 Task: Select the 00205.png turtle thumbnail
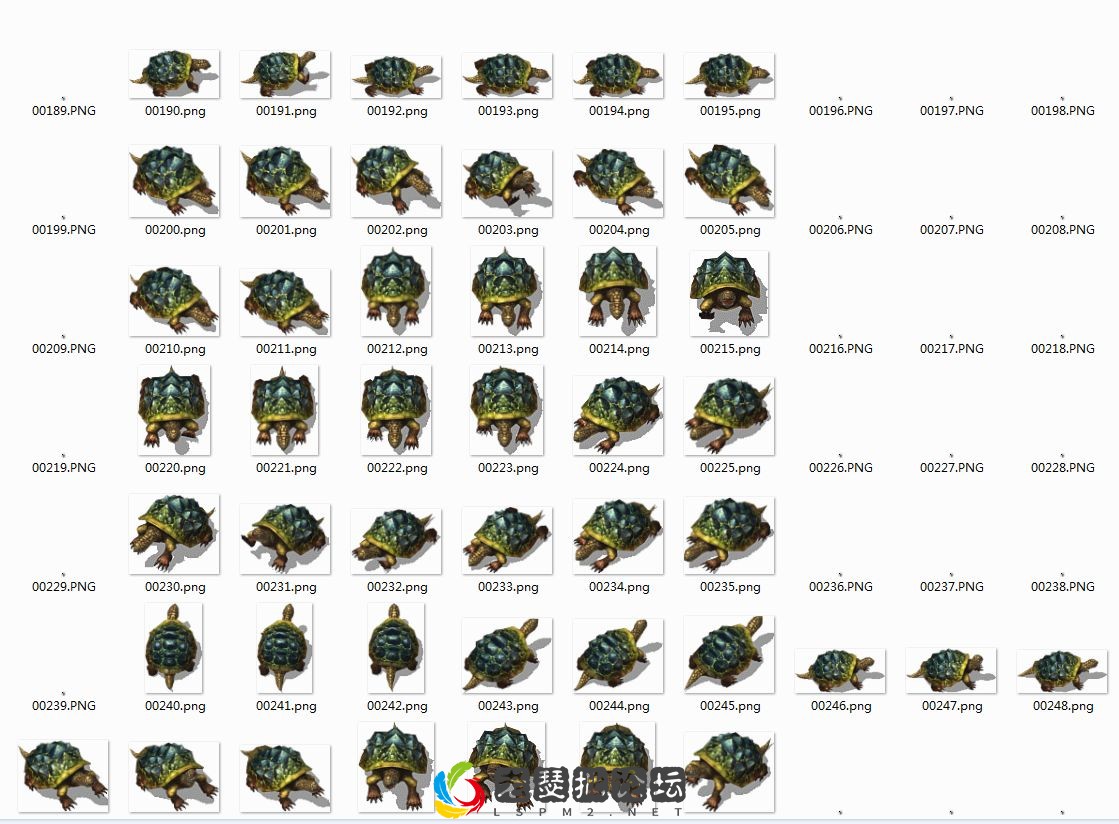(x=729, y=180)
